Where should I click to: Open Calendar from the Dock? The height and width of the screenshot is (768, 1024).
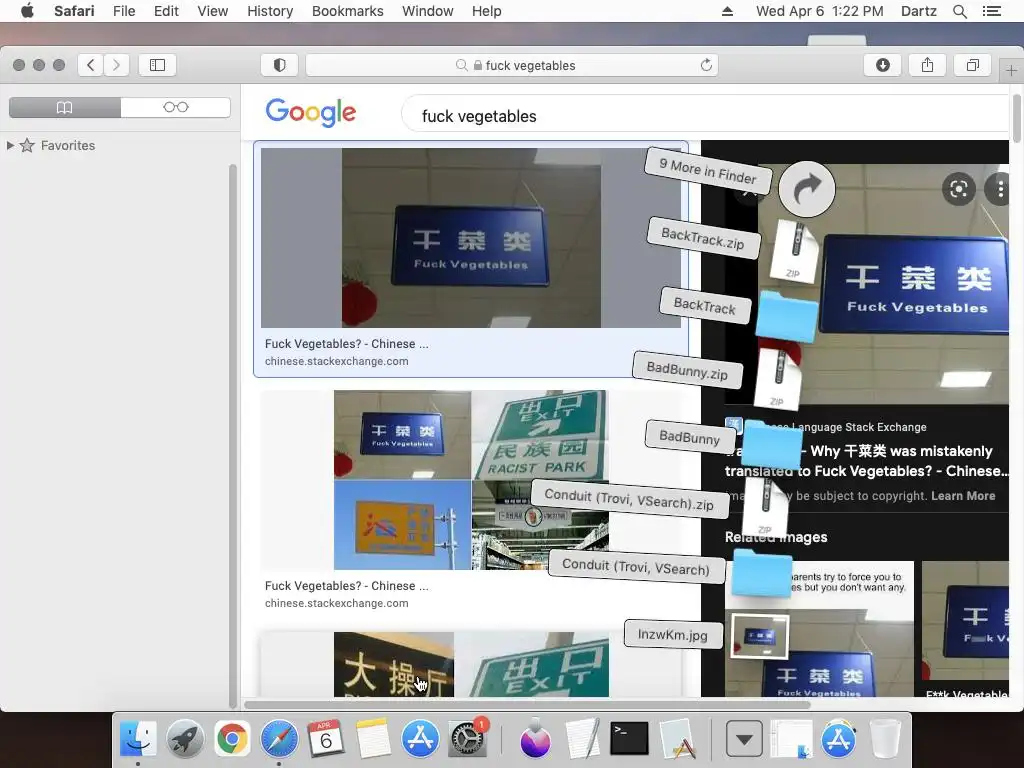pyautogui.click(x=325, y=739)
